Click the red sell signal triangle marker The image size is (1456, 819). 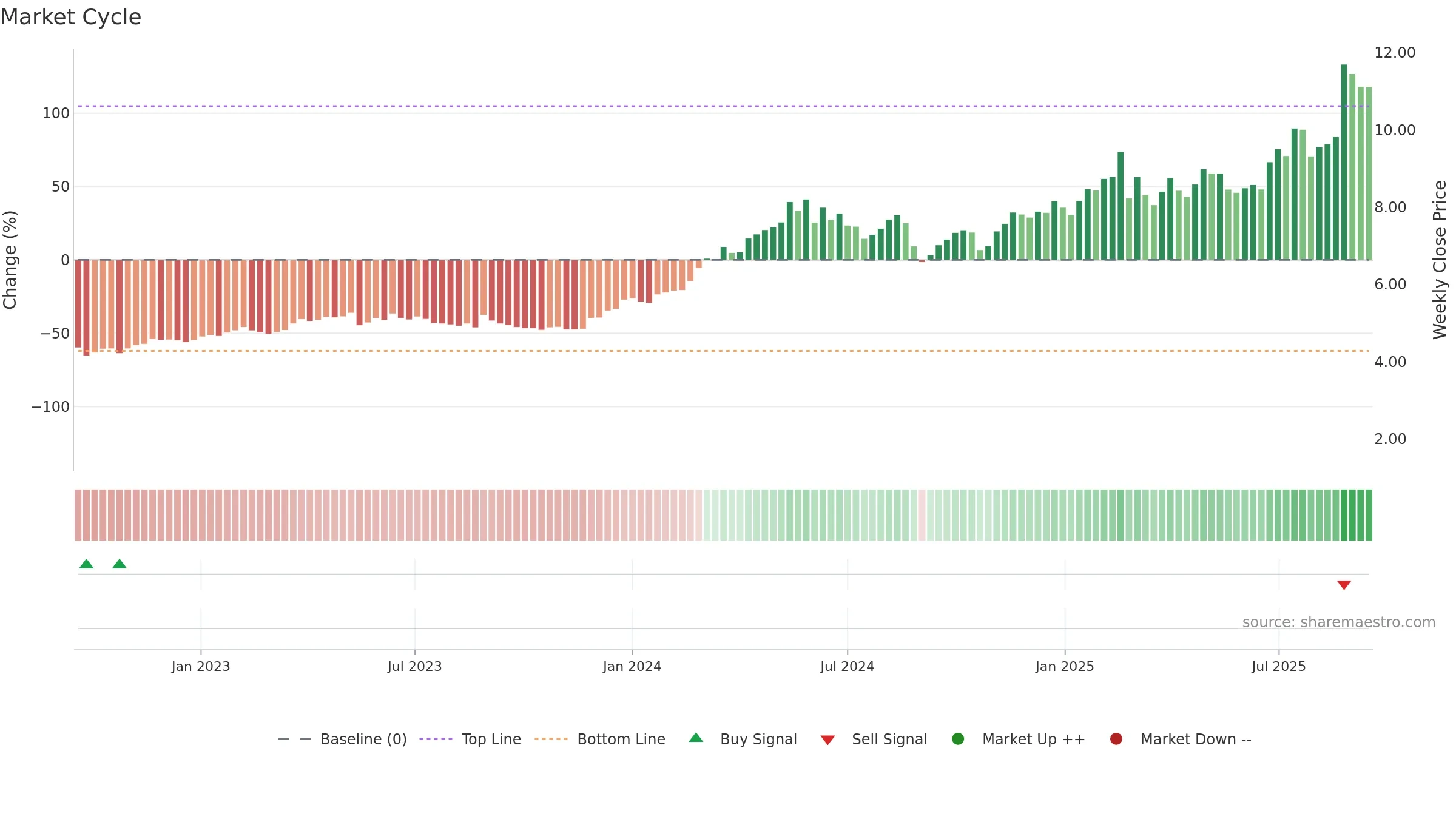(1344, 585)
